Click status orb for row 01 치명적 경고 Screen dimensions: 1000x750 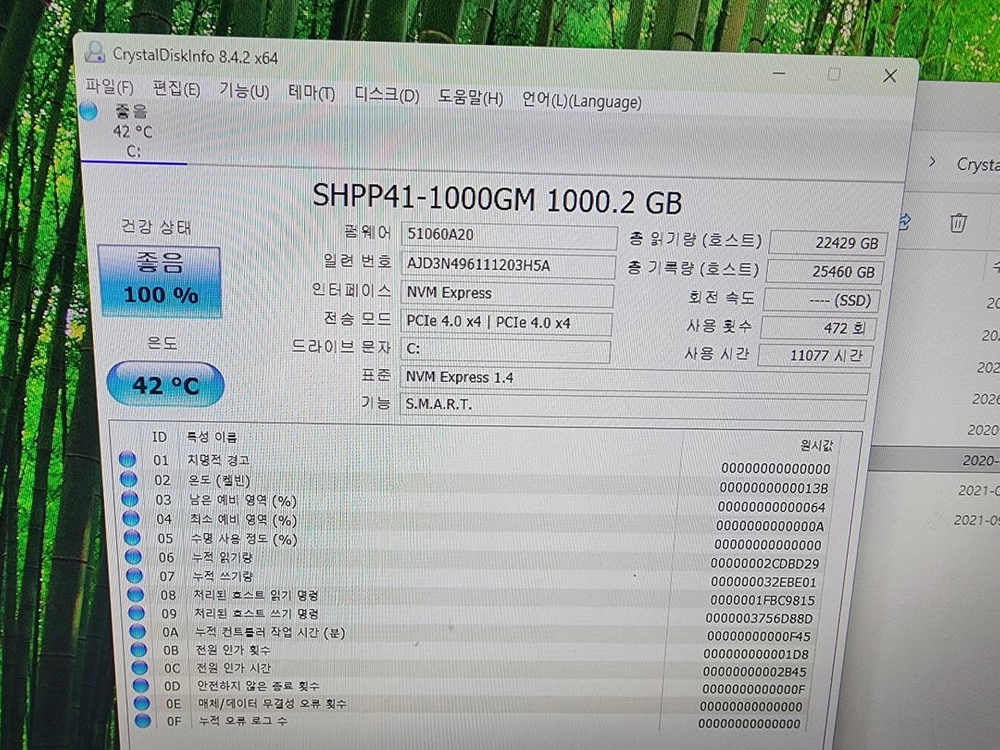[x=128, y=459]
